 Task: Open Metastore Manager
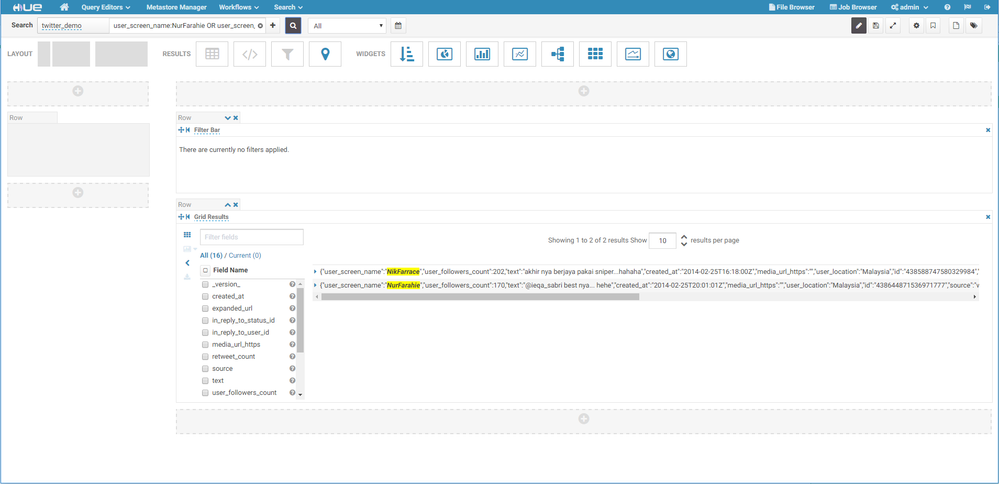click(176, 7)
